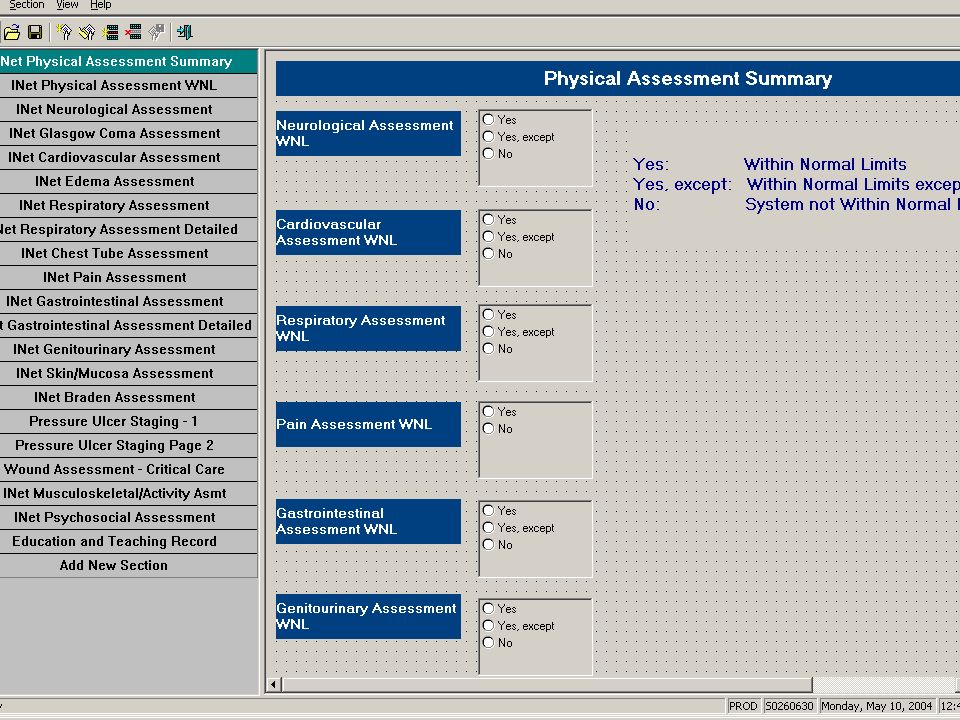The height and width of the screenshot is (720, 960).
Task: Click the delete row red X icon
Action: pos(133,32)
